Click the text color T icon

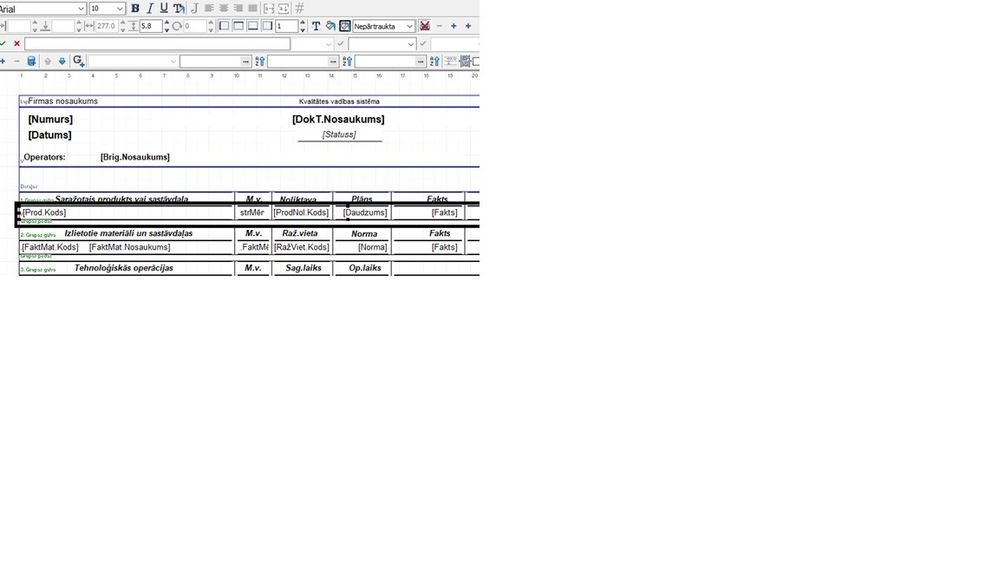(x=316, y=26)
